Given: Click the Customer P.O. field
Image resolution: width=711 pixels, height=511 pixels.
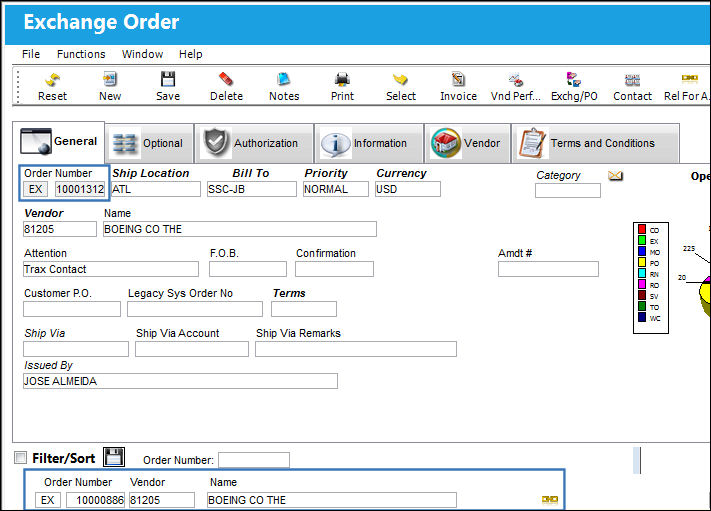Looking at the screenshot, I should pos(72,309).
